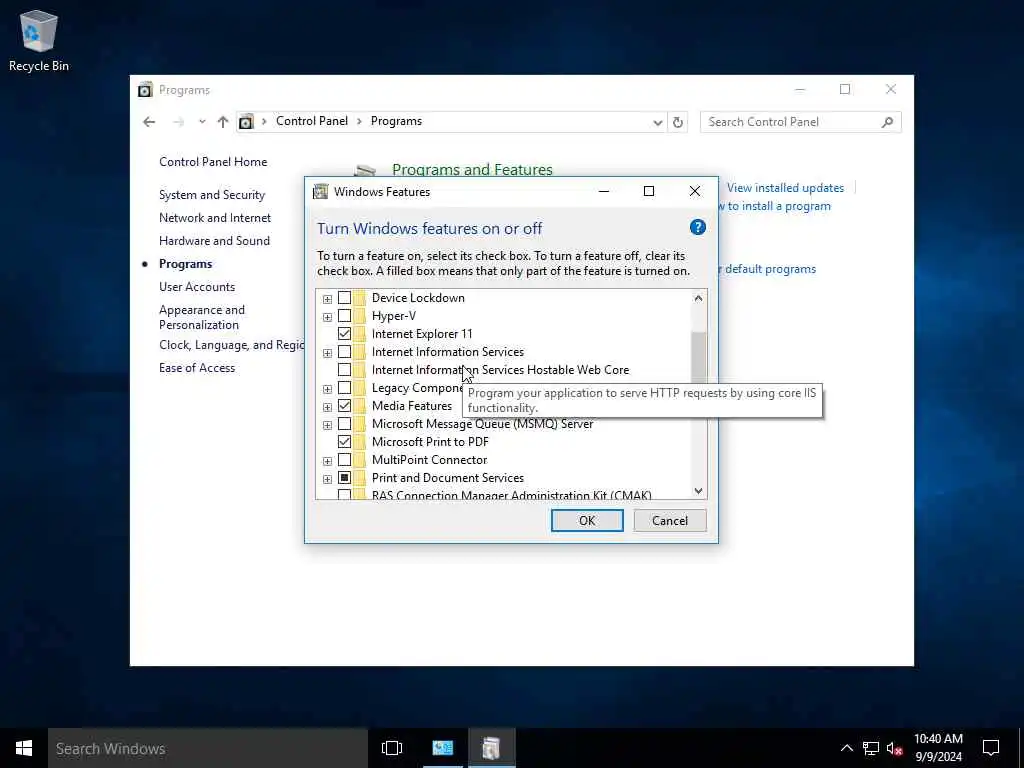Click the address bar Control Panel icon
This screenshot has height=768, width=1024.
[246, 122]
